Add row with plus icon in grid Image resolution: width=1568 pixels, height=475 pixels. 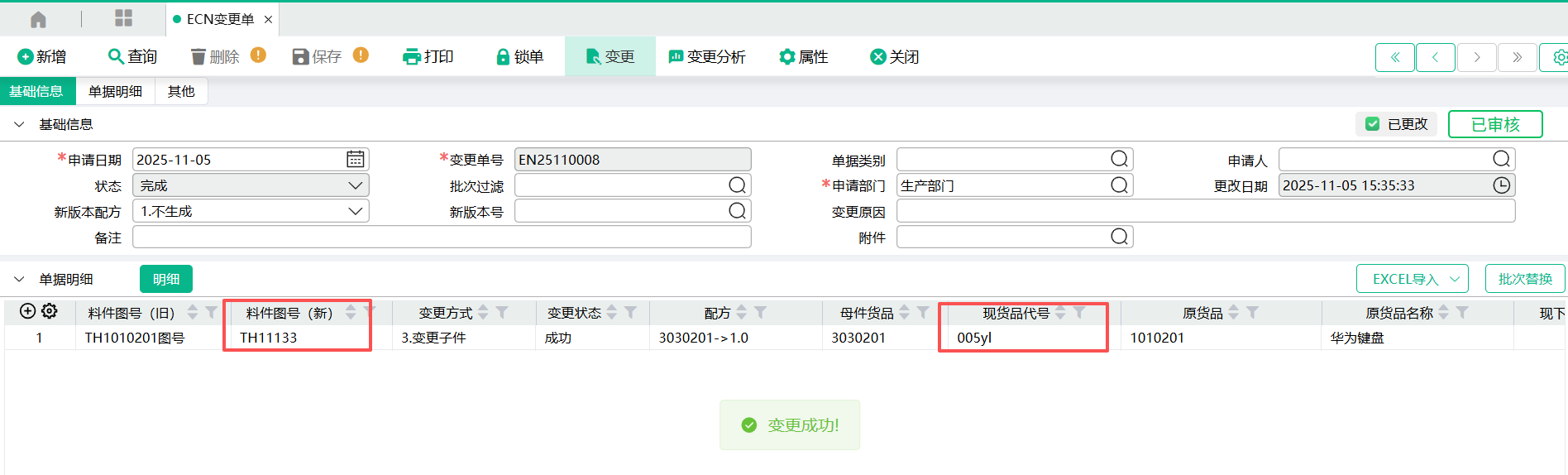tap(27, 311)
